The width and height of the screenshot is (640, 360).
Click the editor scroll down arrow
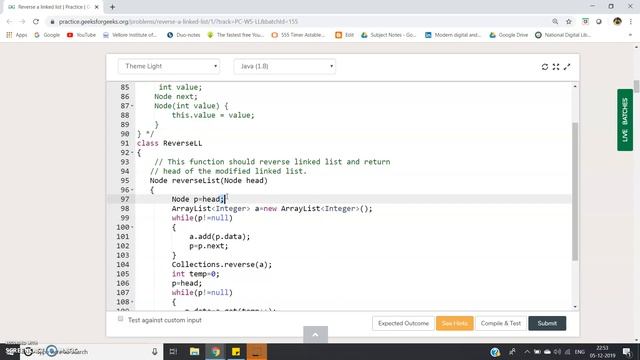(575, 307)
